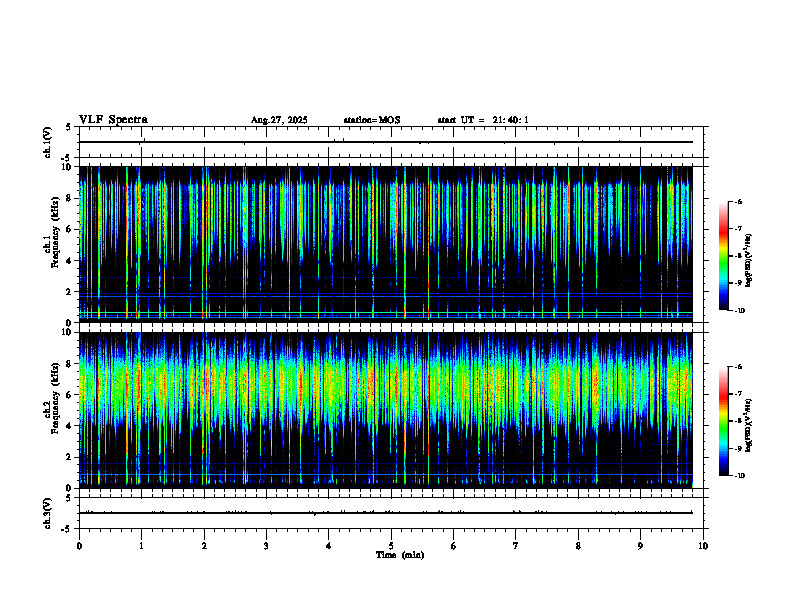This screenshot has height=612, width=792.
Task: Click the "-6" tick on ch.1 color bar
Action: tap(738, 202)
